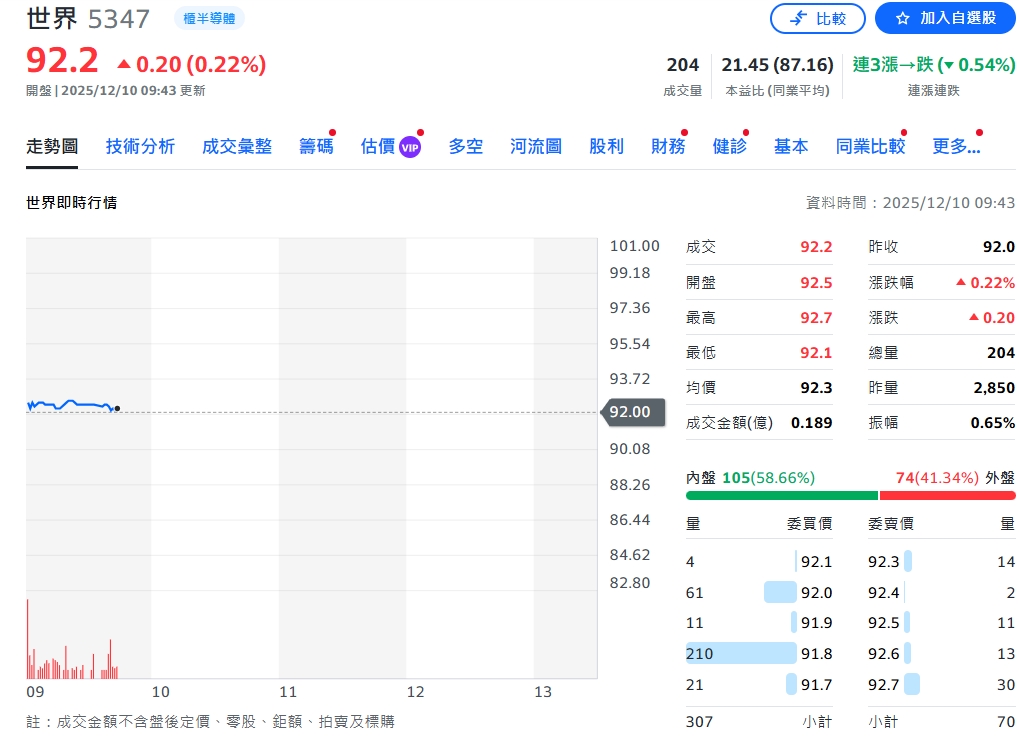This screenshot has height=755, width=1019.
Task: Switch to the 技術分析 tab
Action: coord(139,145)
